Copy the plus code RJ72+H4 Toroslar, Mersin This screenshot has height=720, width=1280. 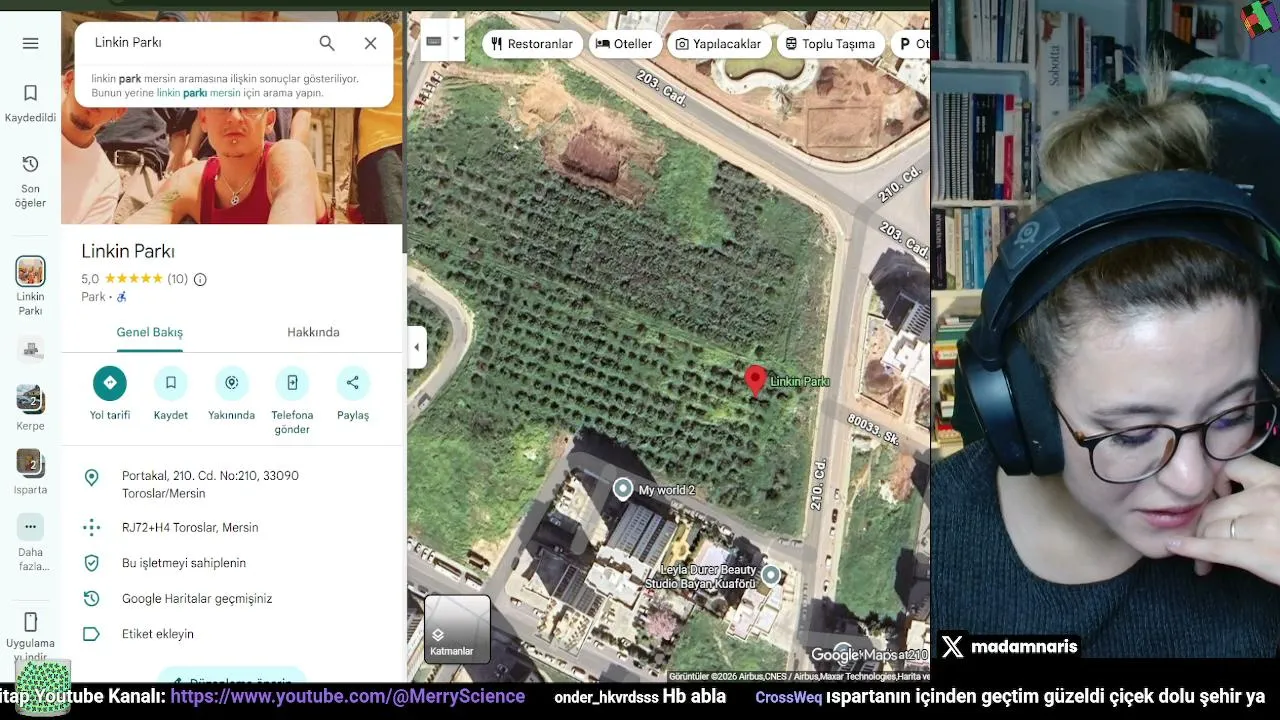coord(232,528)
